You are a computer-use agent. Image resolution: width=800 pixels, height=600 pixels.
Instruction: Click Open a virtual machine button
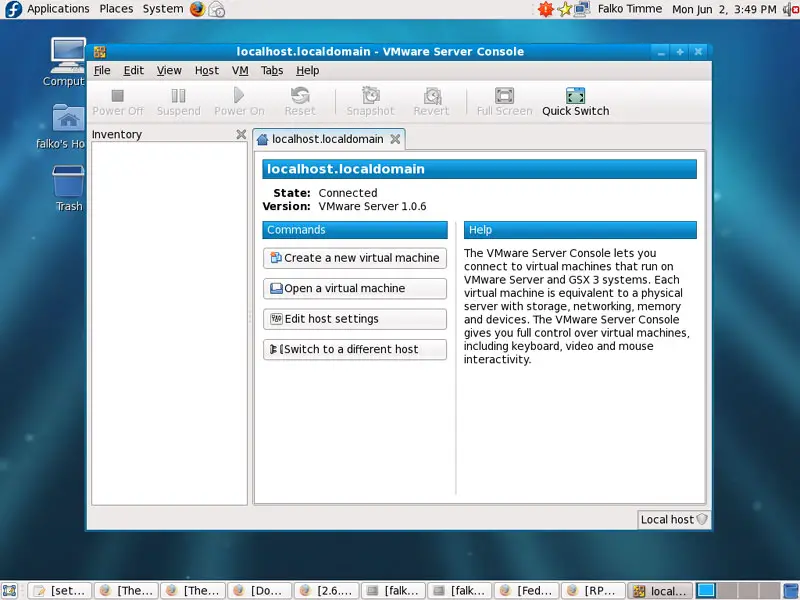355,289
